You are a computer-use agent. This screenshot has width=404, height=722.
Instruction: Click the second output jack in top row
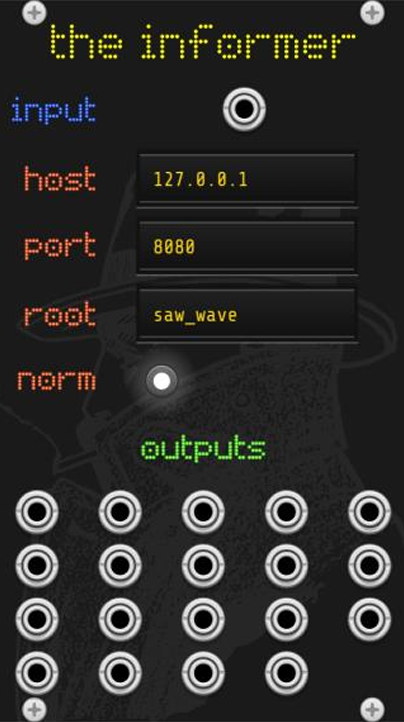click(x=120, y=512)
